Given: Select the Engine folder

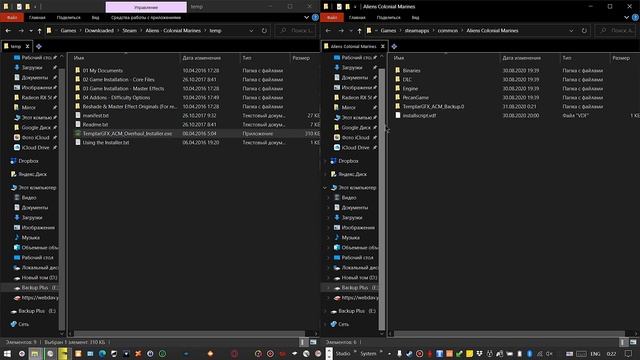Looking at the screenshot, I should pyautogui.click(x=410, y=89).
